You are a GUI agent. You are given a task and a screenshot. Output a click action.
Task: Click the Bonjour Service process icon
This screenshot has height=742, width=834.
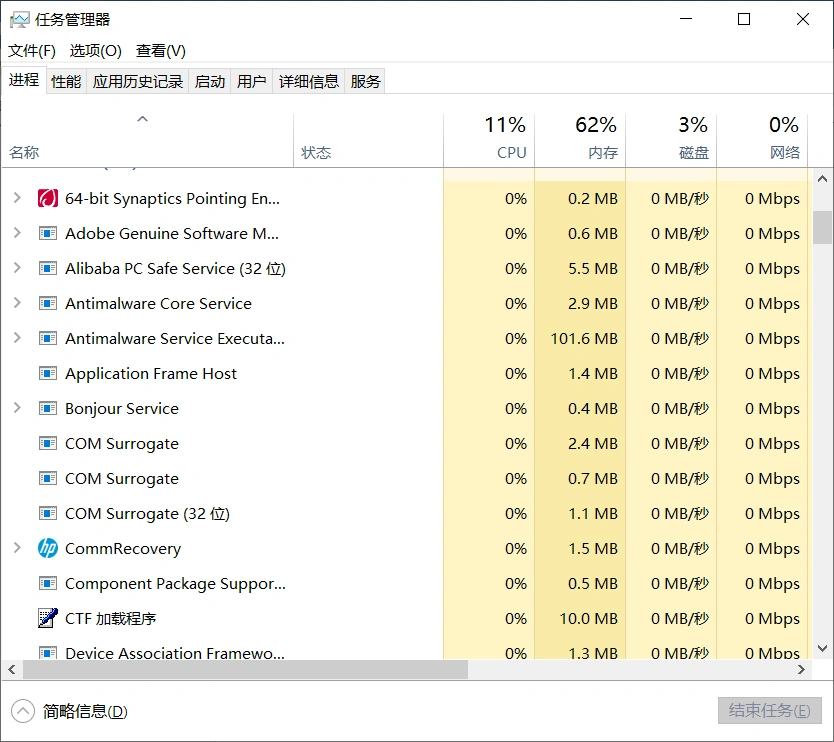(x=47, y=409)
